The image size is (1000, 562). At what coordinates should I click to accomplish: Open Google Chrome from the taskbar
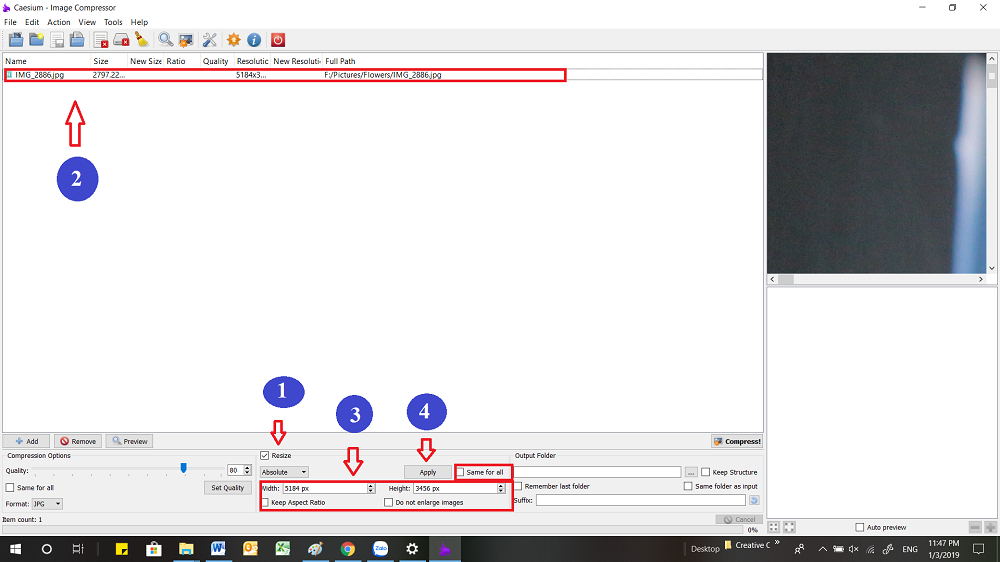[x=348, y=549]
